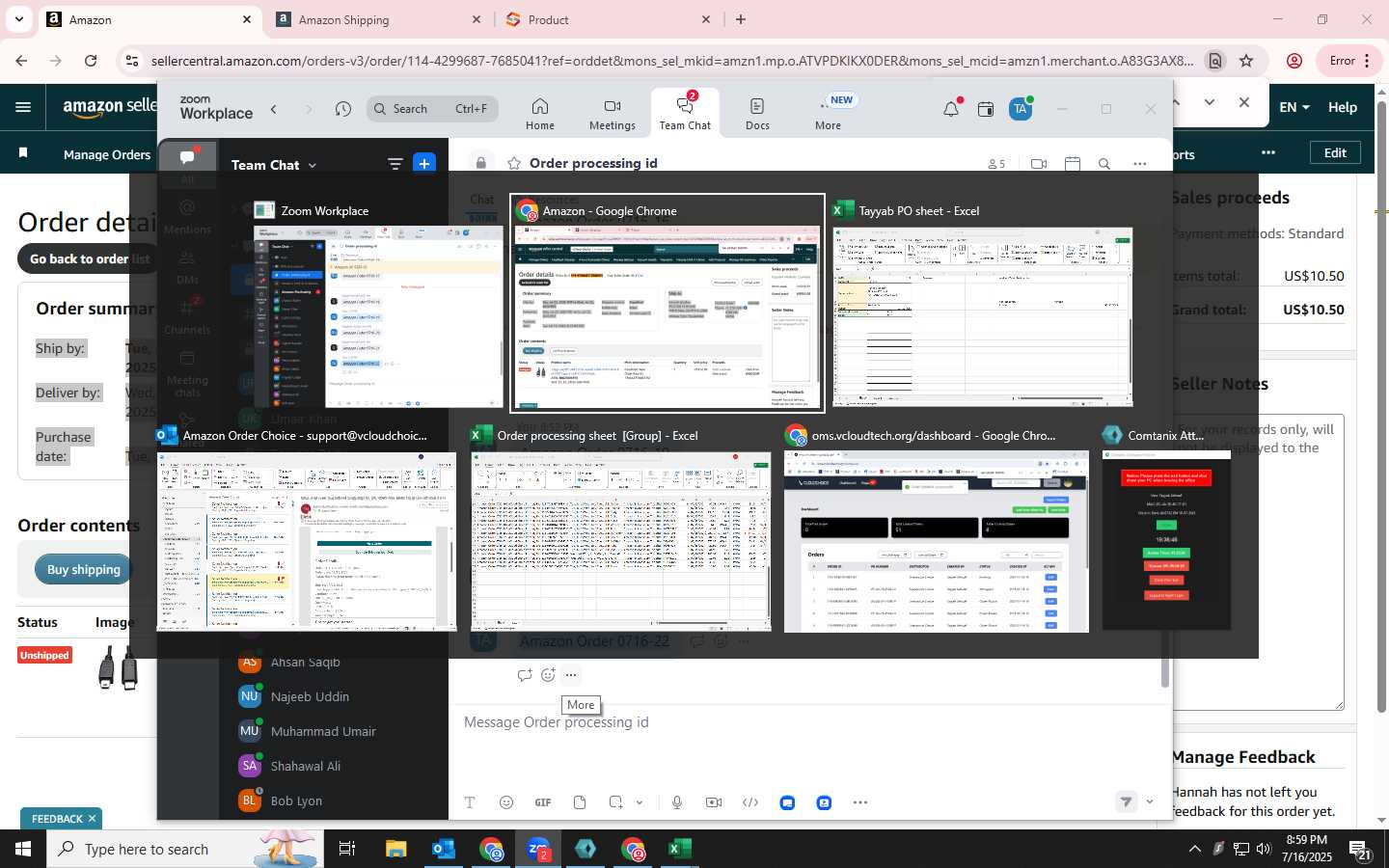This screenshot has height=868, width=1389.
Task: Open Zoom history clock icon
Action: 342,109
